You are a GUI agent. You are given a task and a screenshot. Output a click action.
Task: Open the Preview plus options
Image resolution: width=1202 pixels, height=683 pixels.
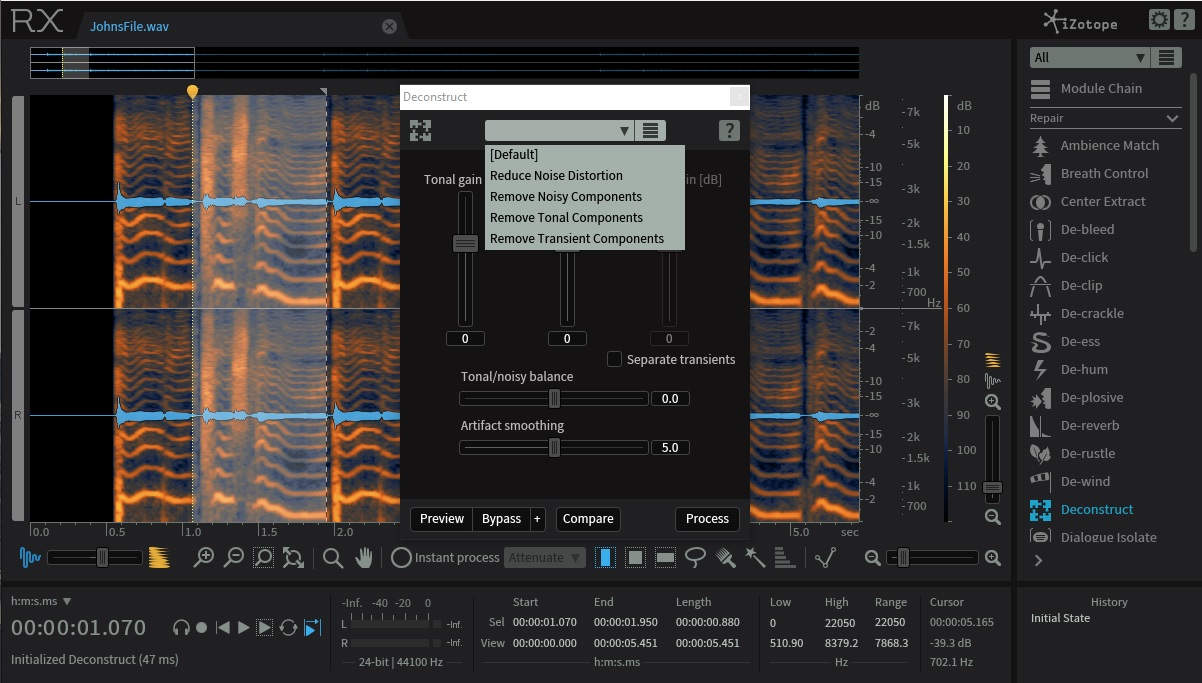tap(537, 519)
